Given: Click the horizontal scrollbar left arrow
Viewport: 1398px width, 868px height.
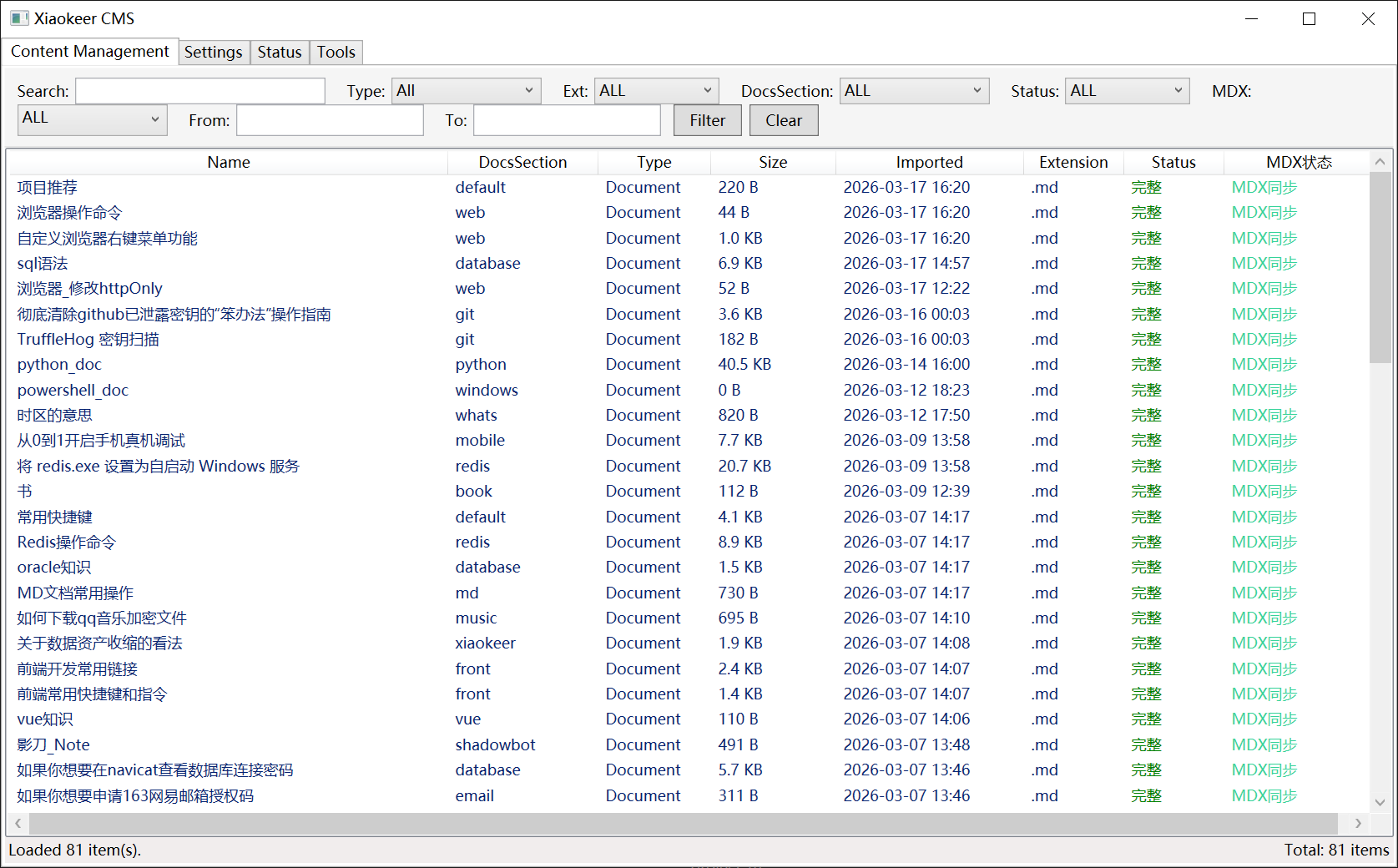Looking at the screenshot, I should (18, 824).
